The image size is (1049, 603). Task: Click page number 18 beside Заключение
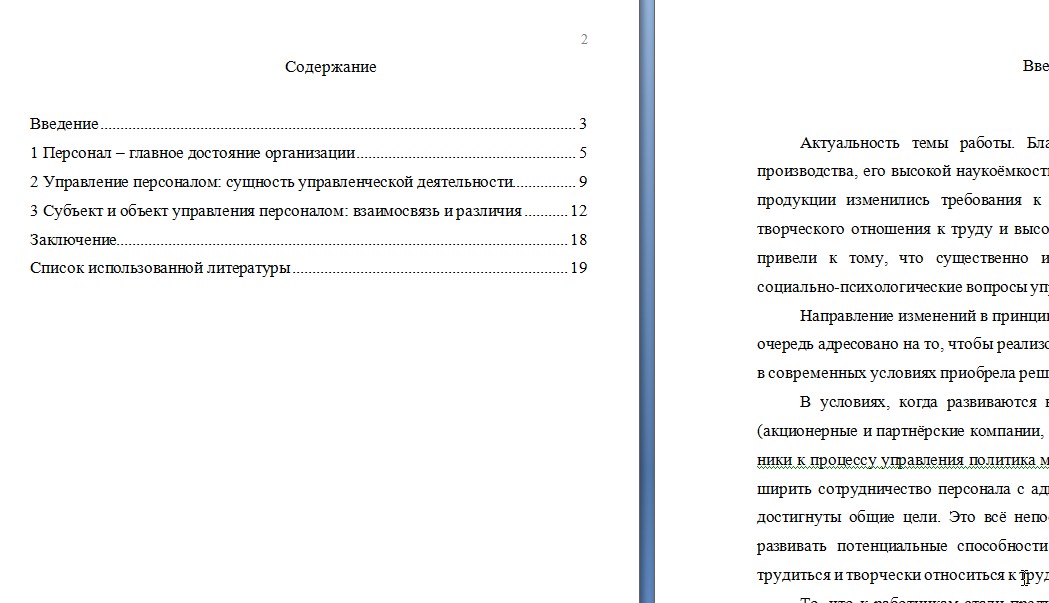pyautogui.click(x=579, y=240)
